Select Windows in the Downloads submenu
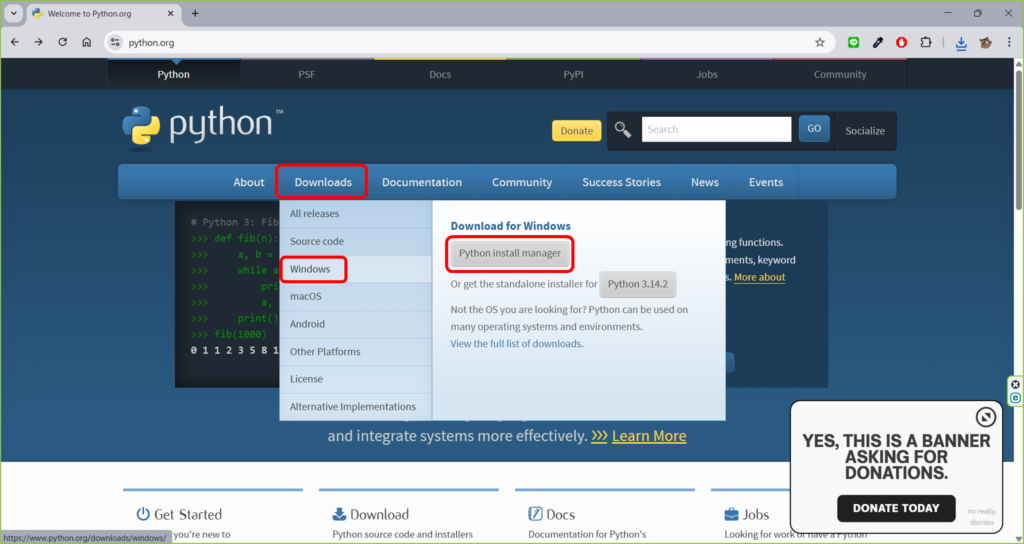Image resolution: width=1024 pixels, height=544 pixels. [x=311, y=269]
